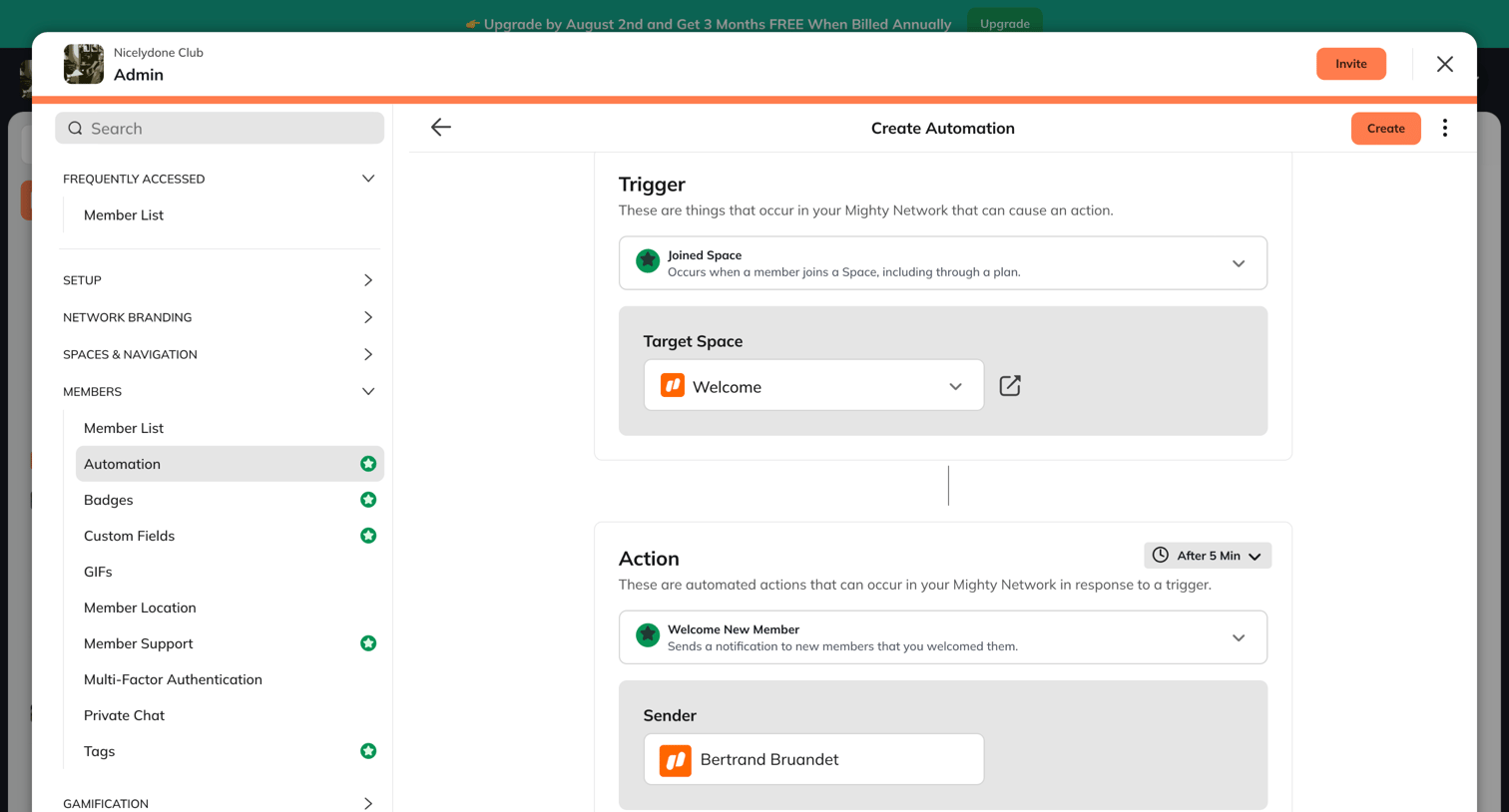Viewport: 1509px width, 812px height.
Task: Open the three-dot more options menu
Action: pos(1444,128)
